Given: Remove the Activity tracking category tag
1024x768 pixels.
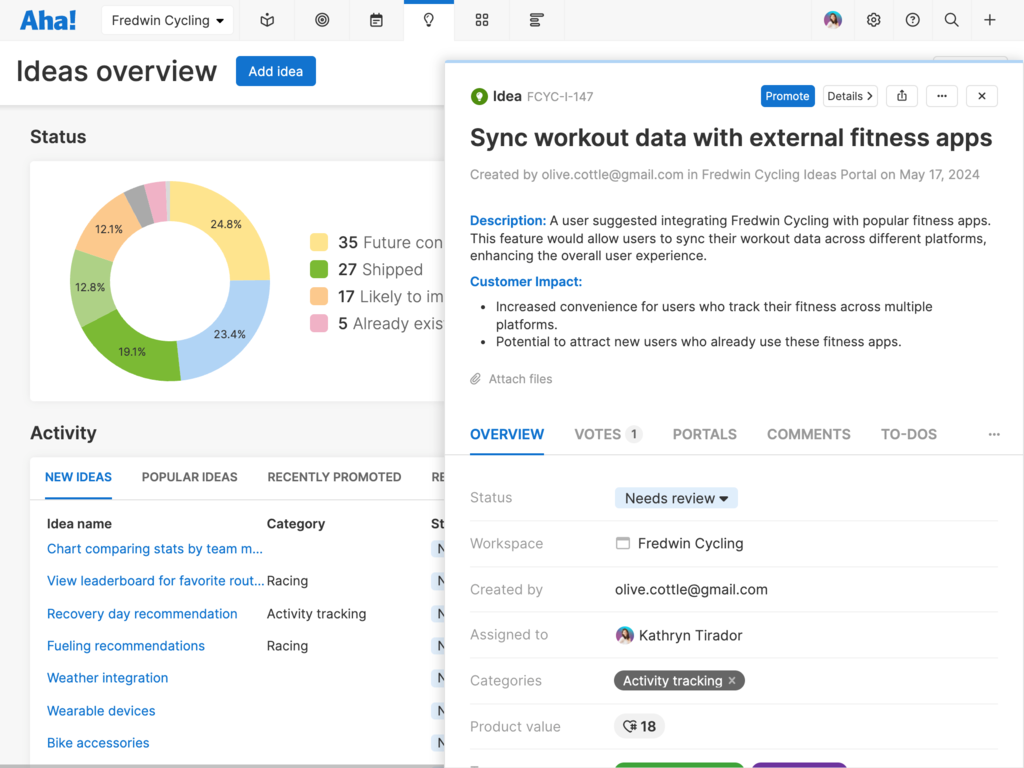Looking at the screenshot, I should point(732,680).
